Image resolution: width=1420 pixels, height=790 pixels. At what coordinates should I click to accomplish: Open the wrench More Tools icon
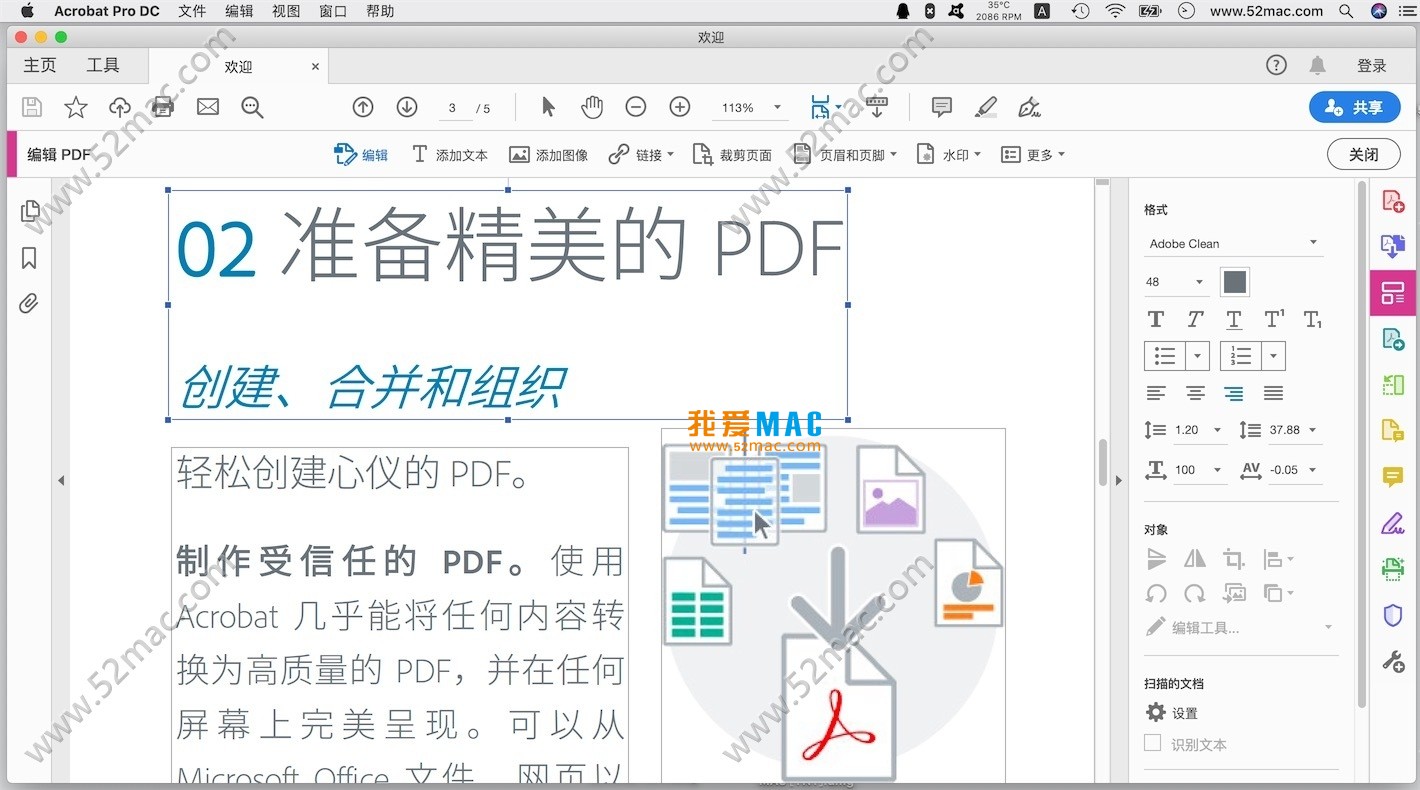point(1393,661)
